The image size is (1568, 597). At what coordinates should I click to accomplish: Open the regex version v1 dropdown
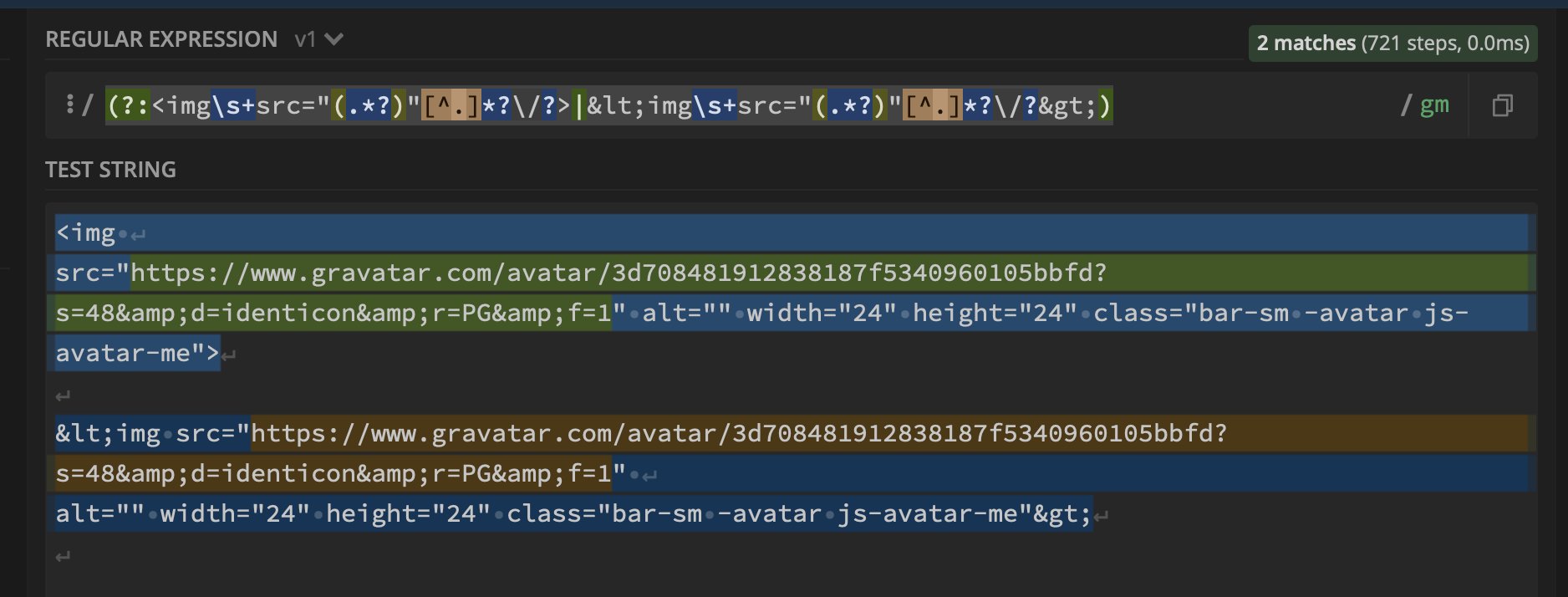click(x=318, y=39)
